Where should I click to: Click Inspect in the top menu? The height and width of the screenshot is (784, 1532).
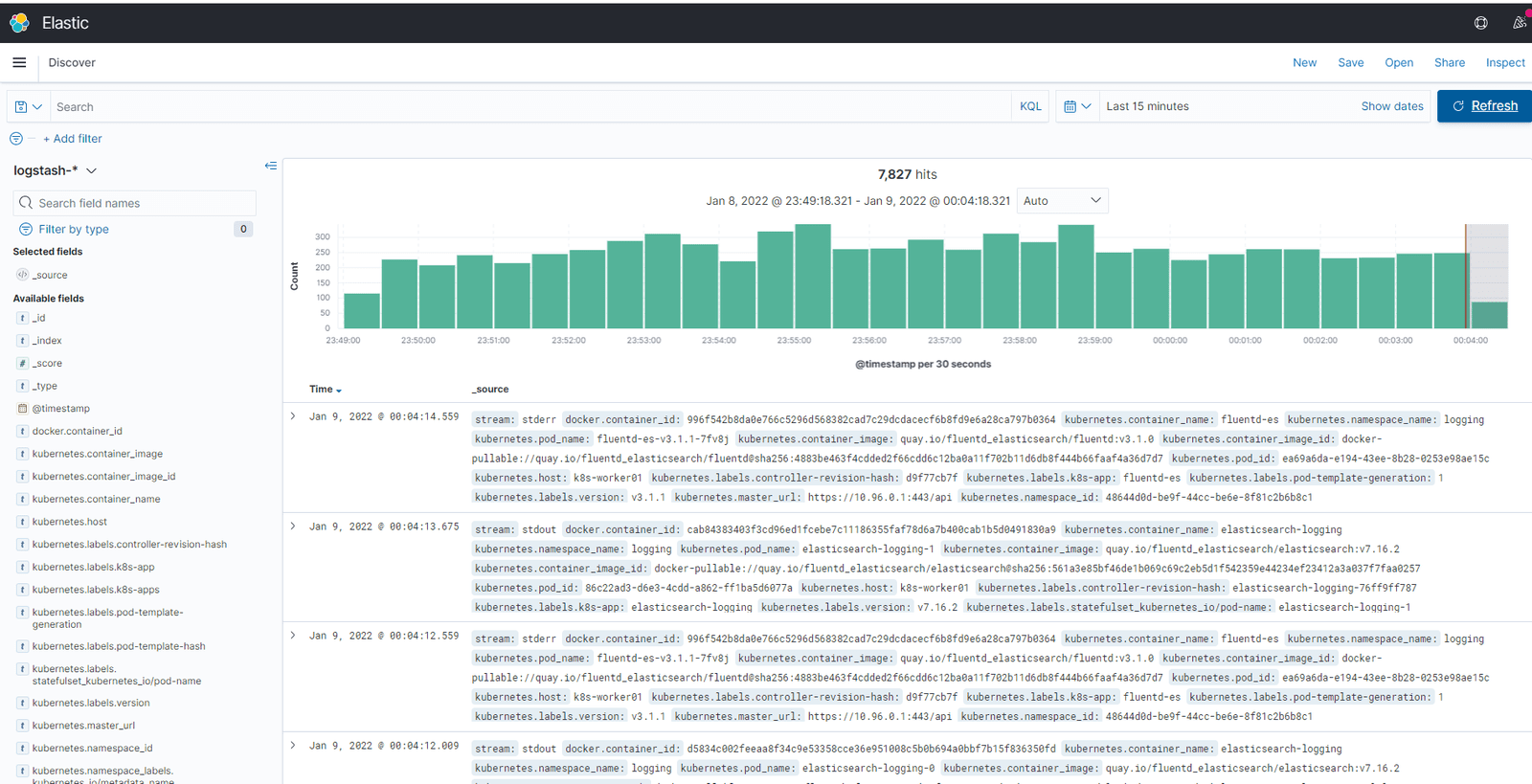tap(1505, 63)
